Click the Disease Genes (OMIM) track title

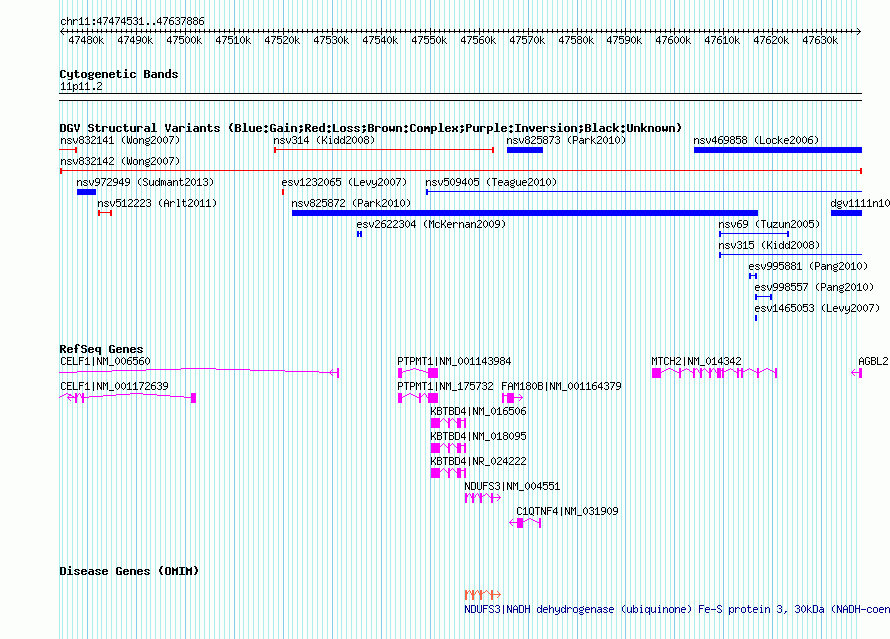(x=129, y=571)
